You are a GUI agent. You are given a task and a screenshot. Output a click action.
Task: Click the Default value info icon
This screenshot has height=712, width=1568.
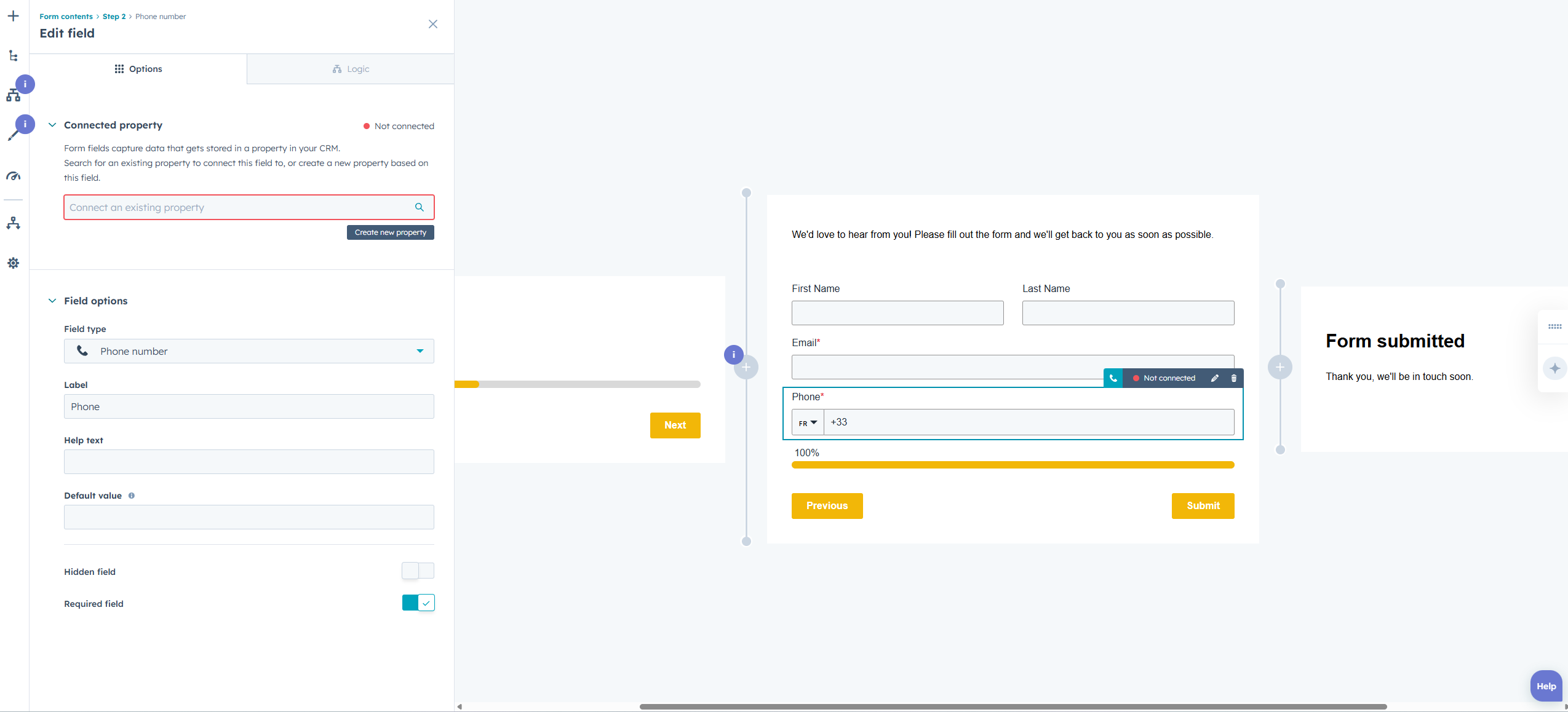pos(132,496)
